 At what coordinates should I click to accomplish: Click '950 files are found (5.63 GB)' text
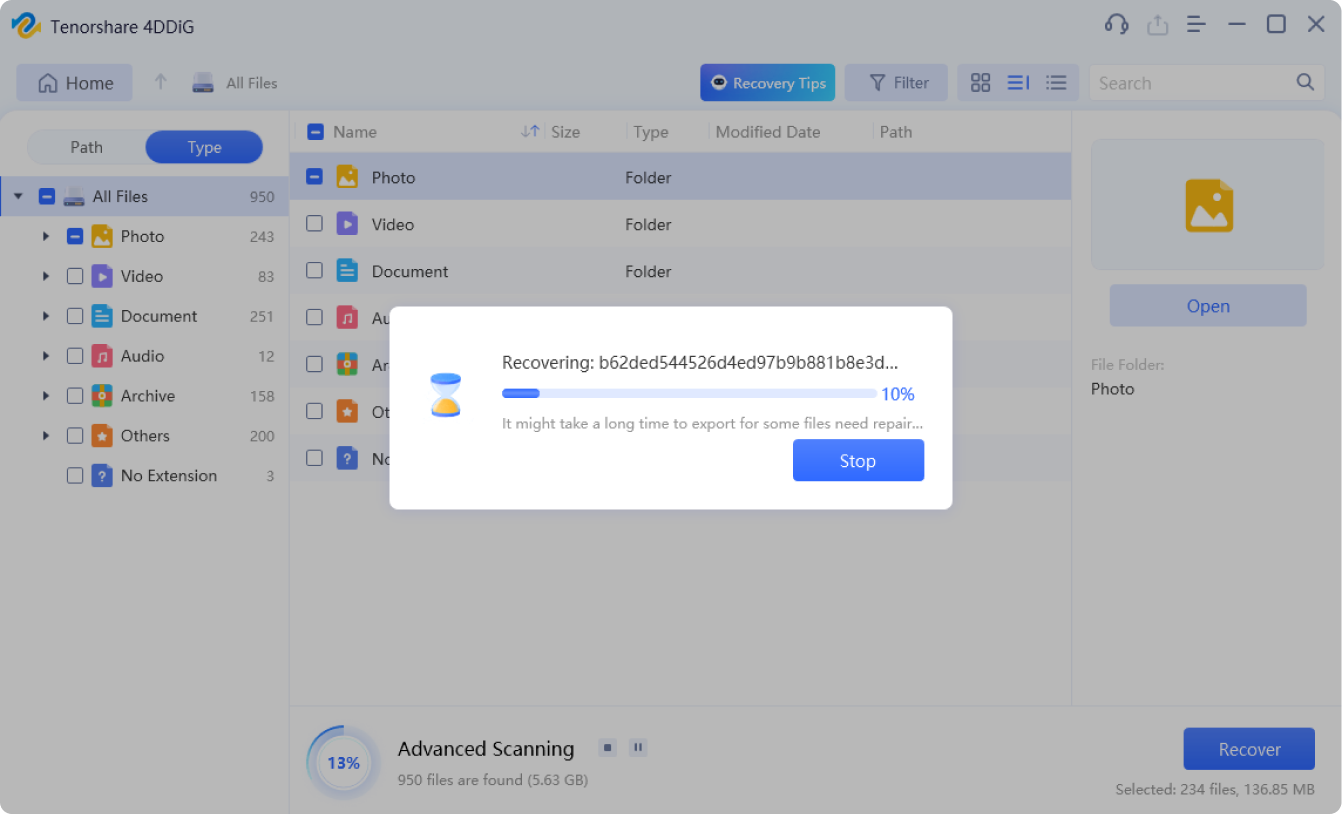point(493,779)
